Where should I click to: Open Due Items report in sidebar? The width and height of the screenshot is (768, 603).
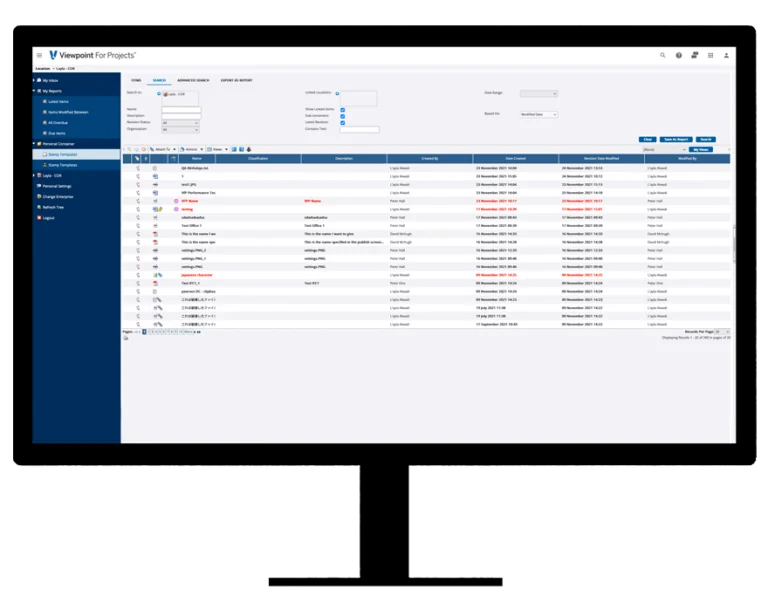[x=54, y=133]
